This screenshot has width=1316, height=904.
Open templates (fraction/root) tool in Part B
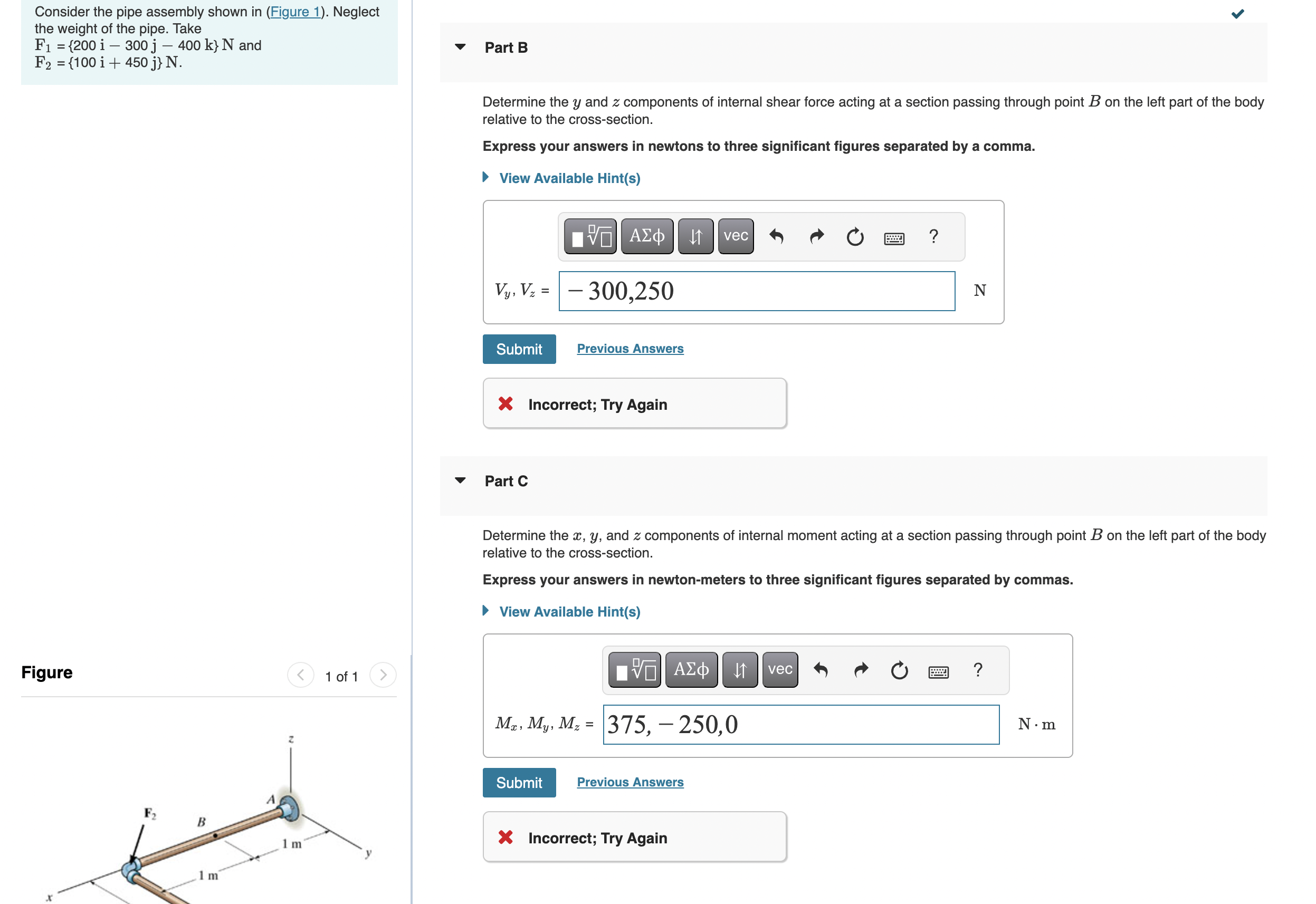(590, 236)
